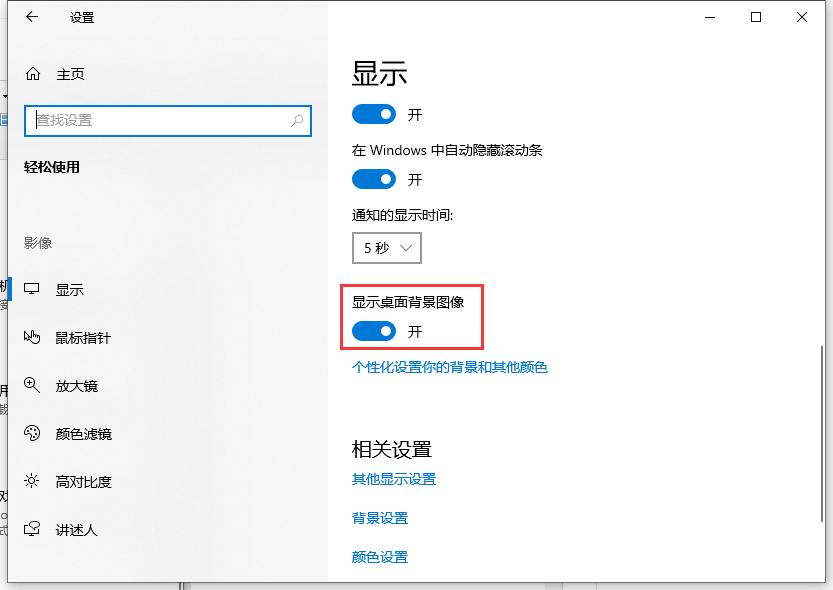This screenshot has height=590, width=833.
Task: Toggle the 显示桌面背景图像 switch
Action: pos(374,331)
